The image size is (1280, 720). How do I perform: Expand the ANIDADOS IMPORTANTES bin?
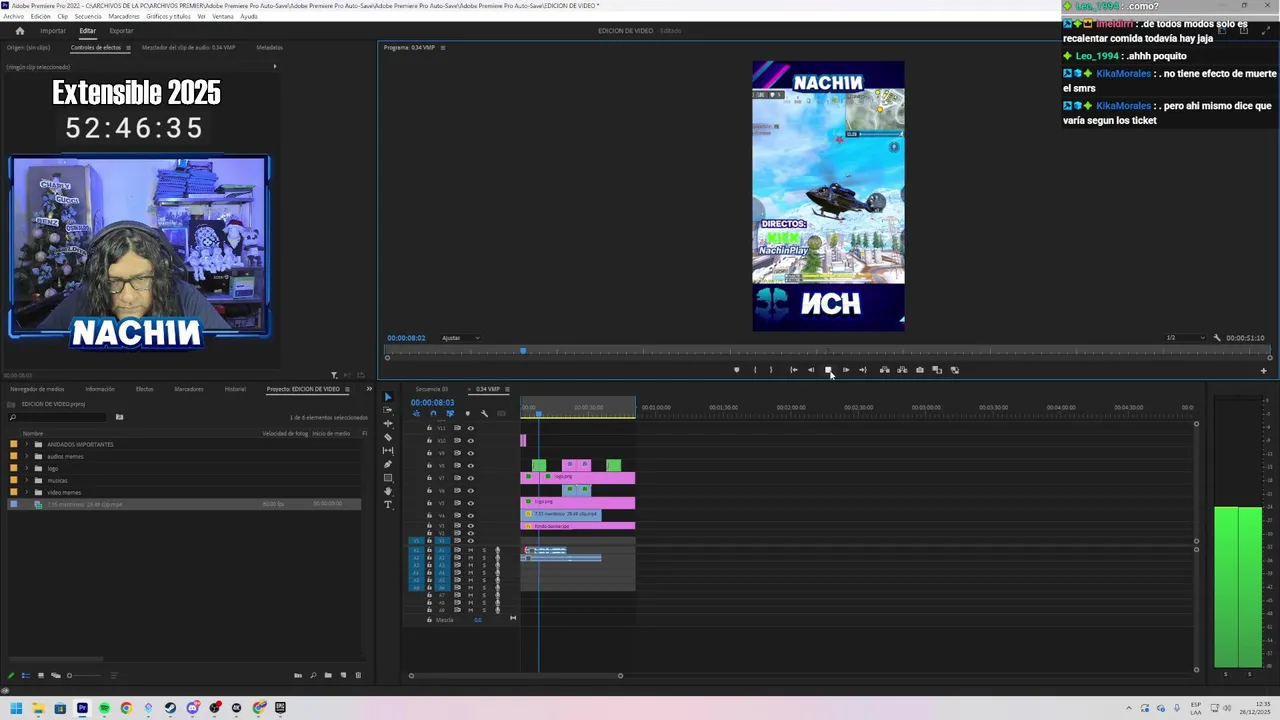pos(27,444)
